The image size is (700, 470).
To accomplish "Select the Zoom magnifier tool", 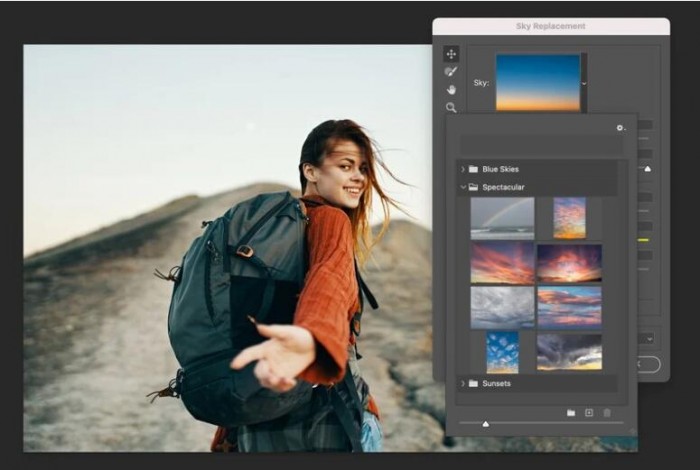I will click(451, 108).
